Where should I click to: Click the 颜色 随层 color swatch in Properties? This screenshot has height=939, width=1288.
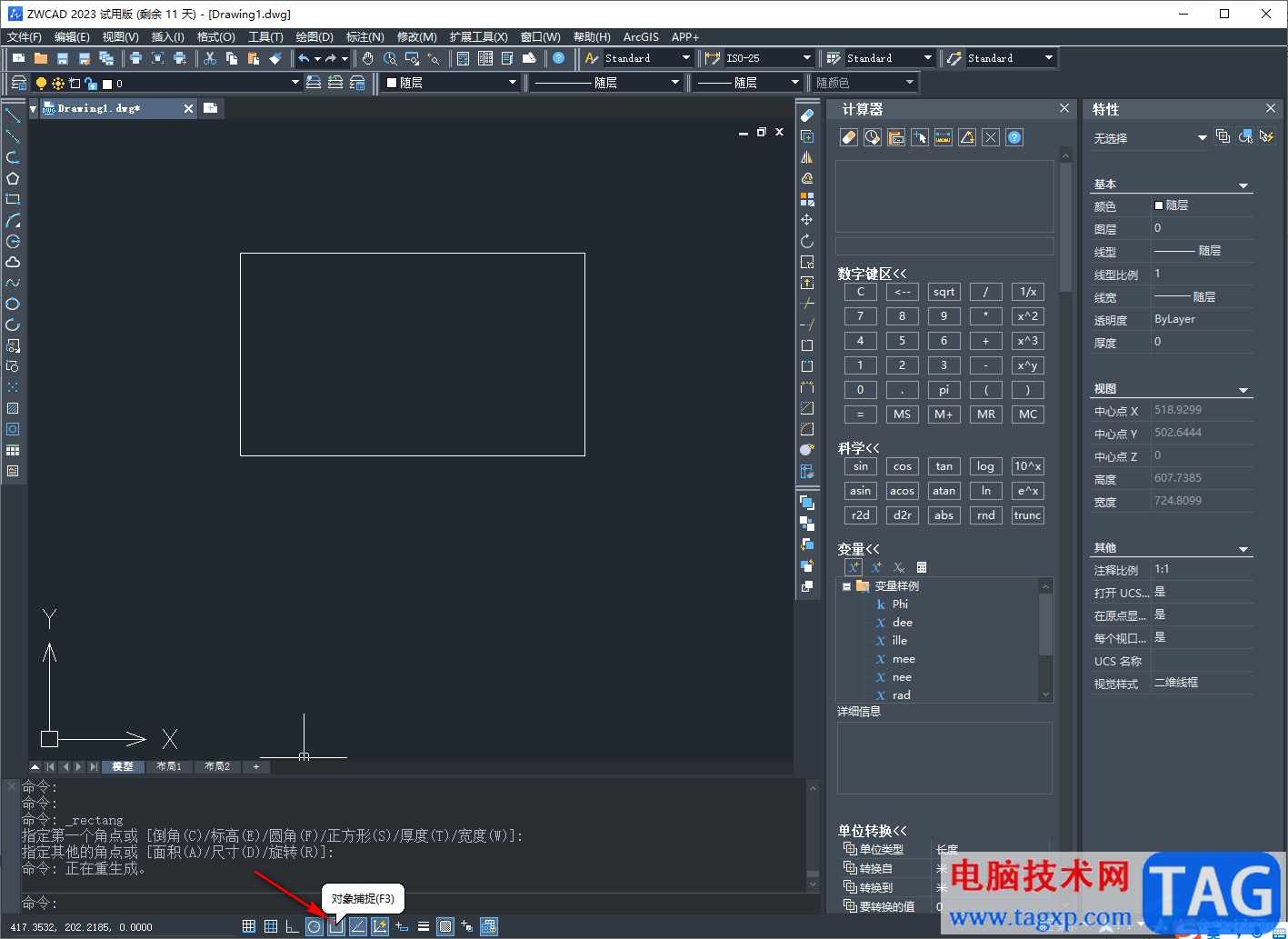tap(1159, 205)
